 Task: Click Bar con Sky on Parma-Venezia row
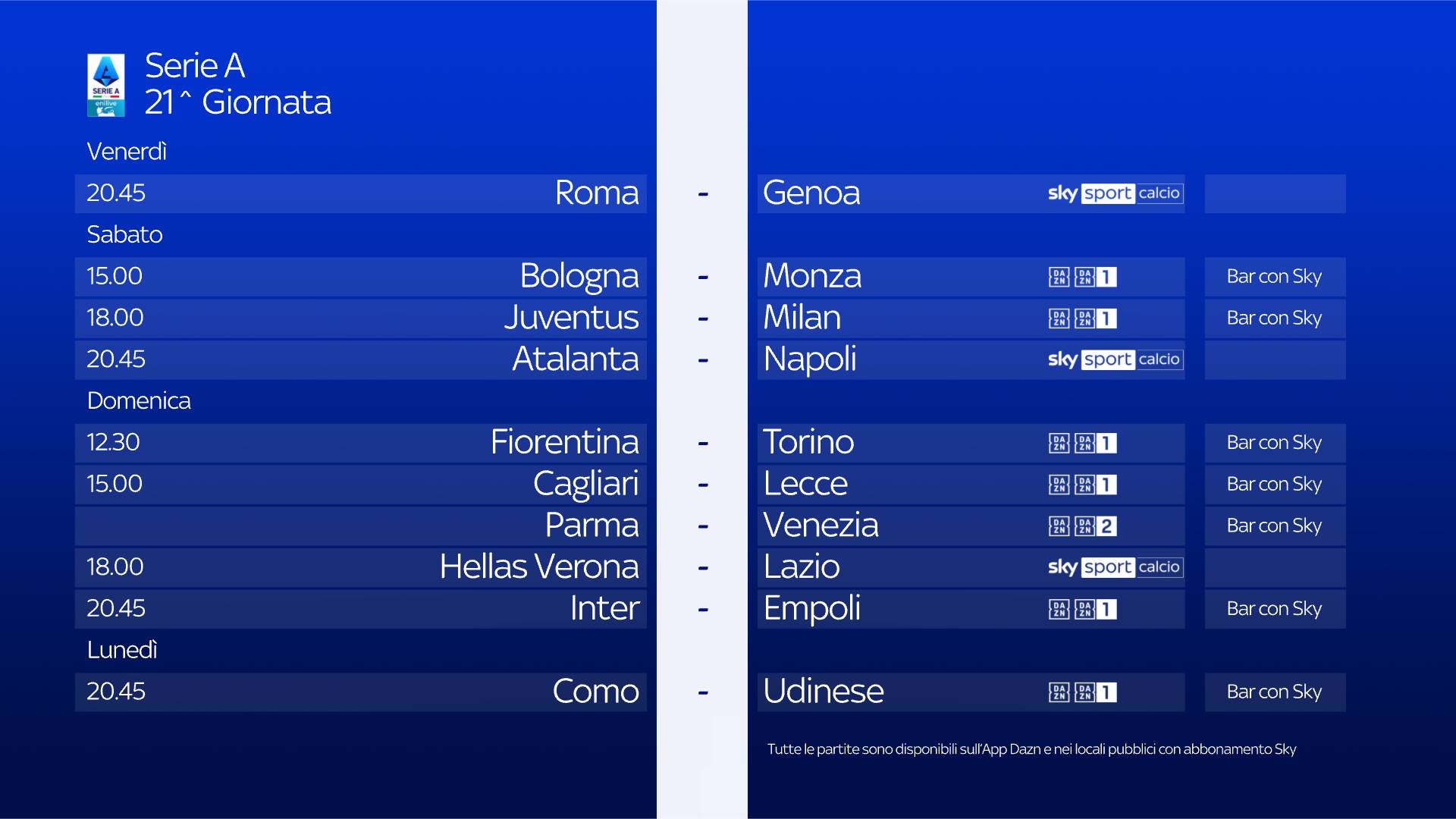(1274, 526)
